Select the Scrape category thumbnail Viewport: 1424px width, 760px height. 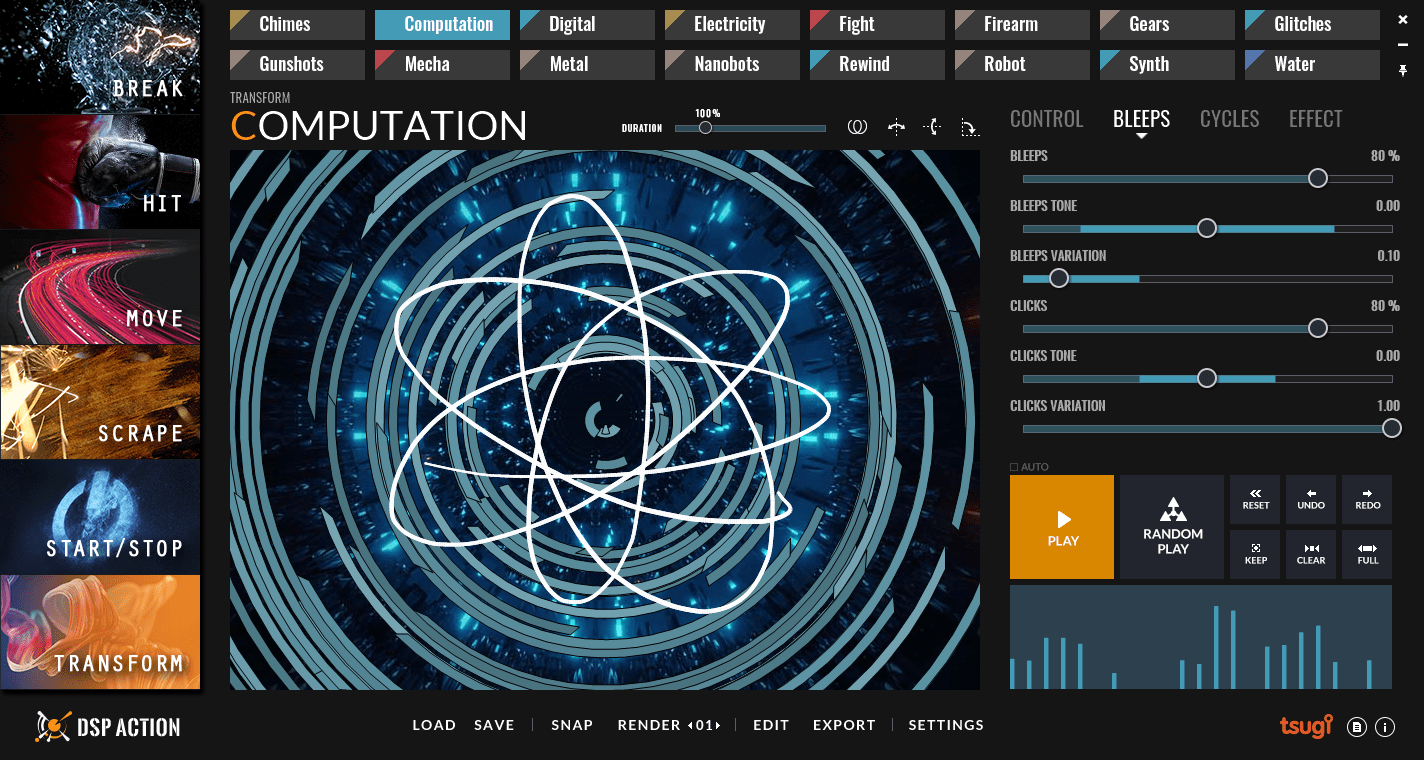click(100, 402)
